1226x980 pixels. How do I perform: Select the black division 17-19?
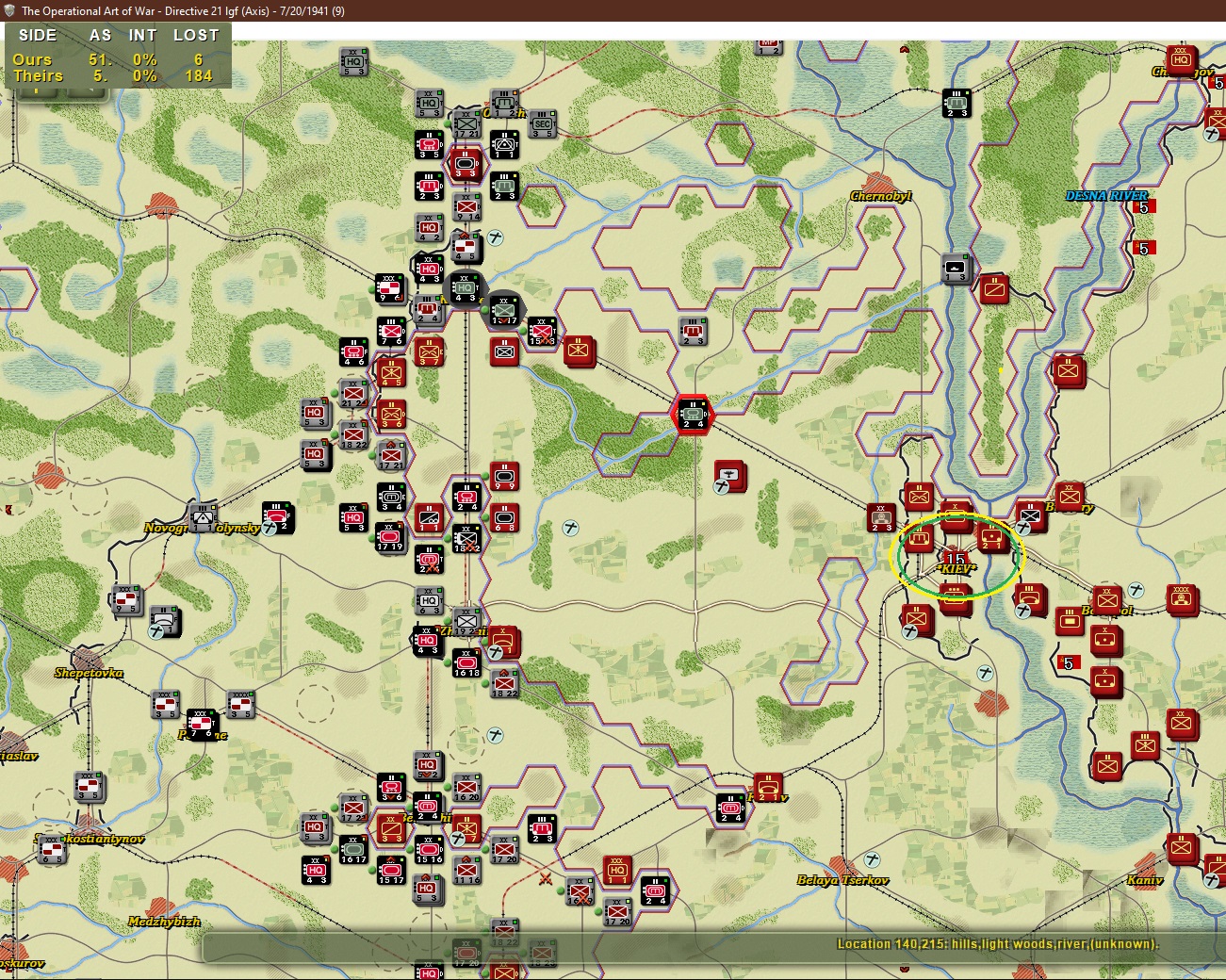point(389,538)
